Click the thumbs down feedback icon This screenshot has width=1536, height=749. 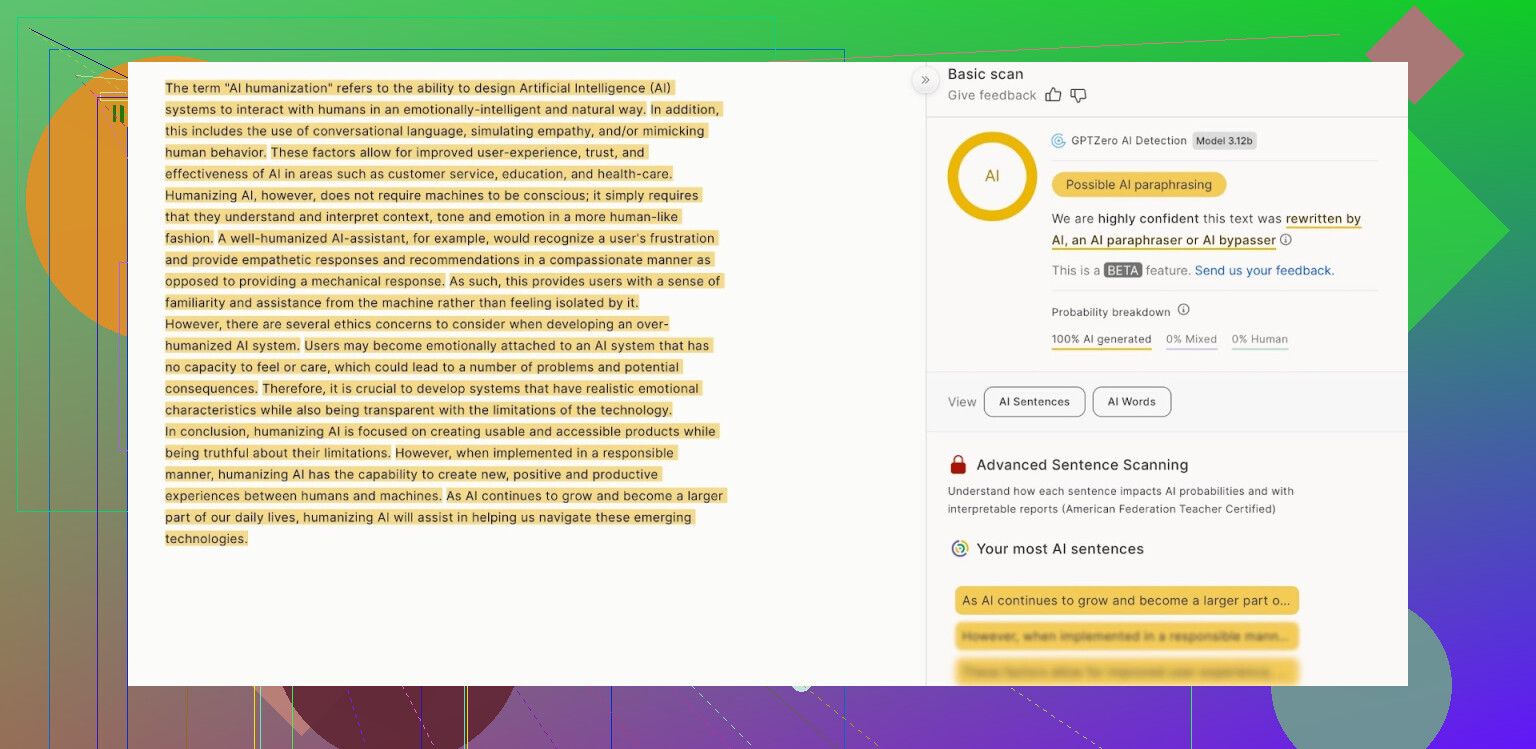click(x=1078, y=95)
